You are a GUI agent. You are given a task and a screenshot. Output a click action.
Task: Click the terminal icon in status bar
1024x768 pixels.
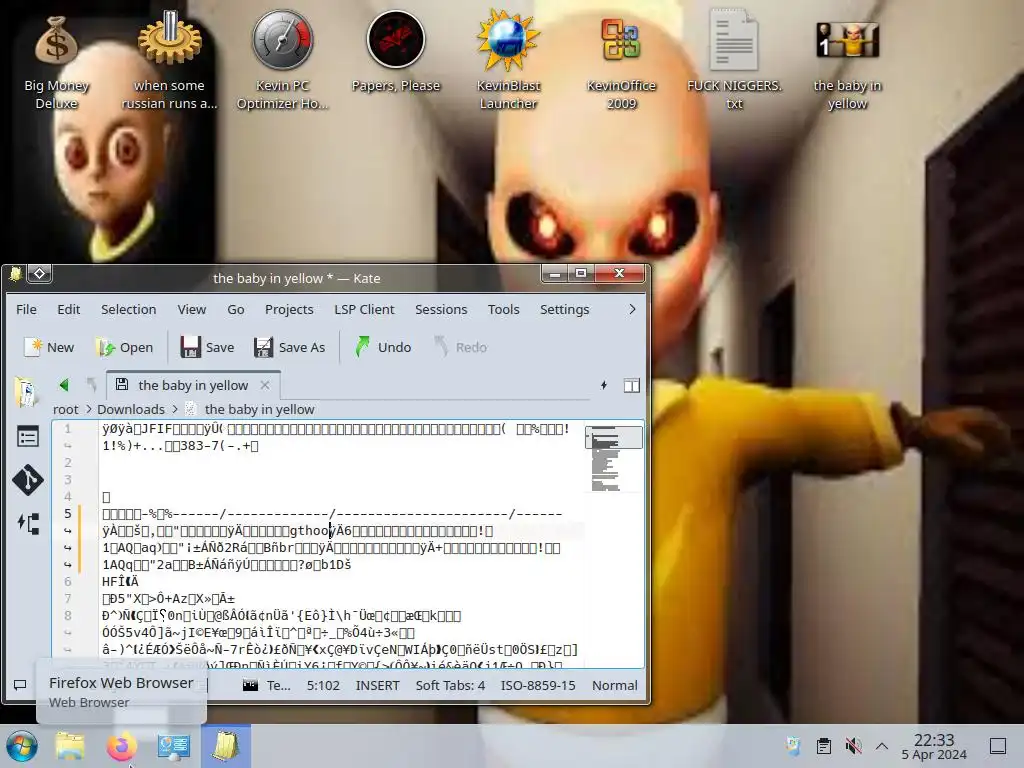pyautogui.click(x=250, y=685)
